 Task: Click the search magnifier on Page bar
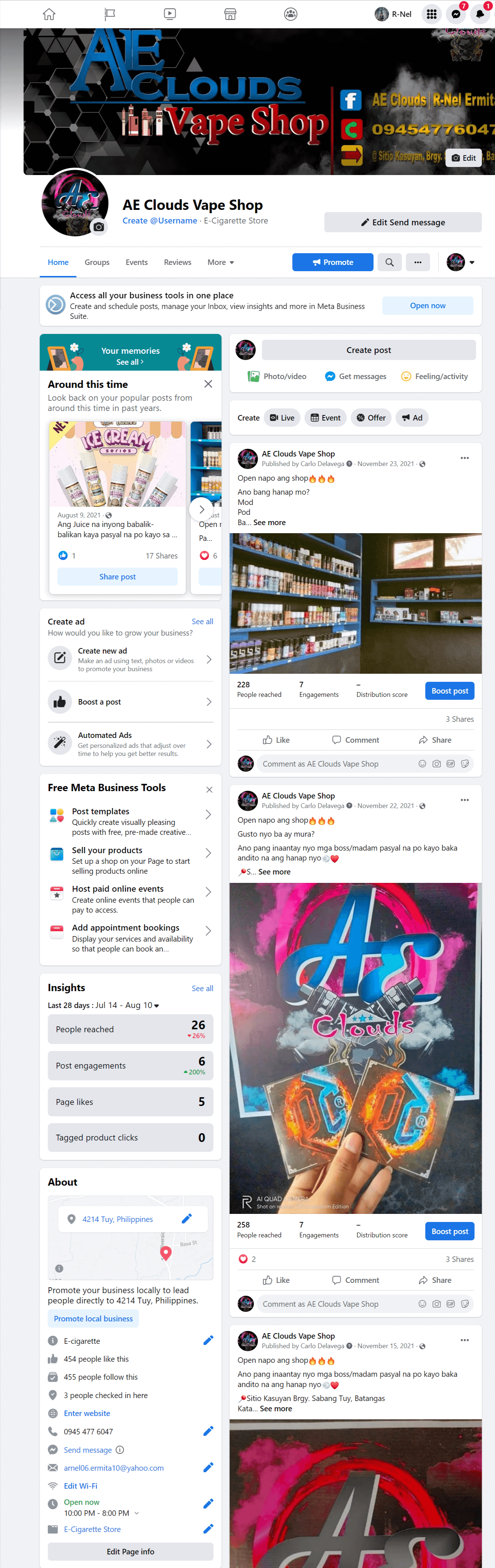pyautogui.click(x=389, y=262)
